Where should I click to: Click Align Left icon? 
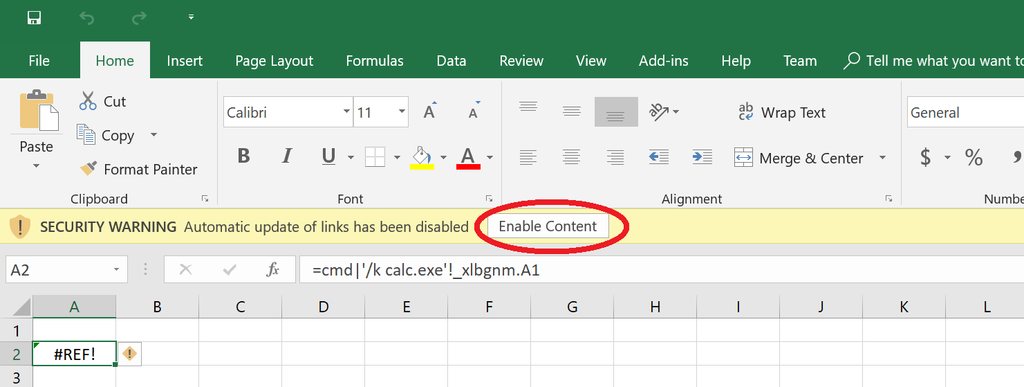point(528,157)
